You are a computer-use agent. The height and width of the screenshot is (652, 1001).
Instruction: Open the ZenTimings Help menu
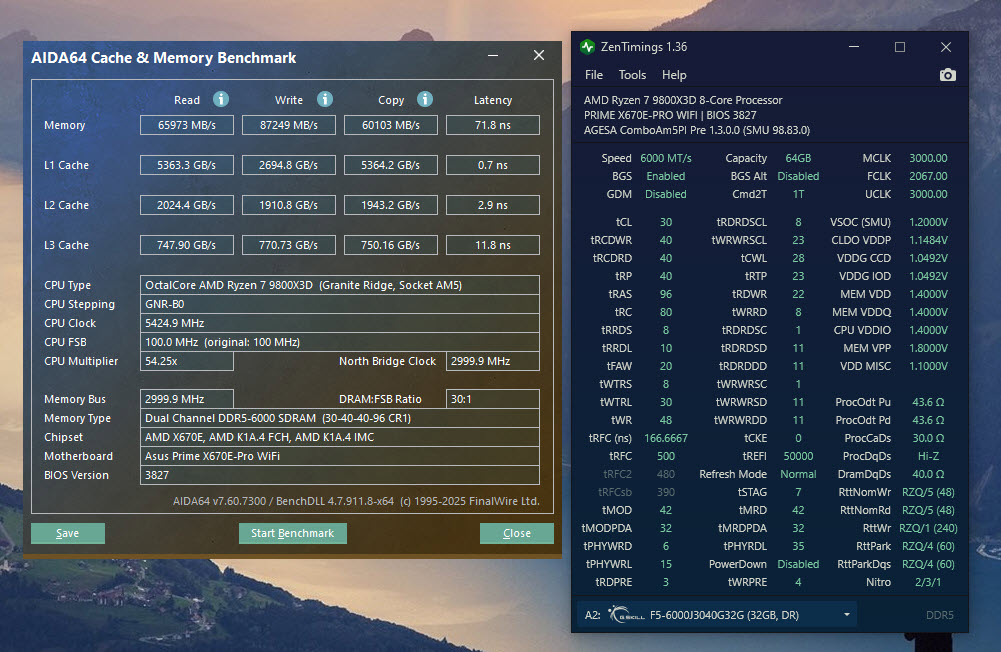point(674,75)
